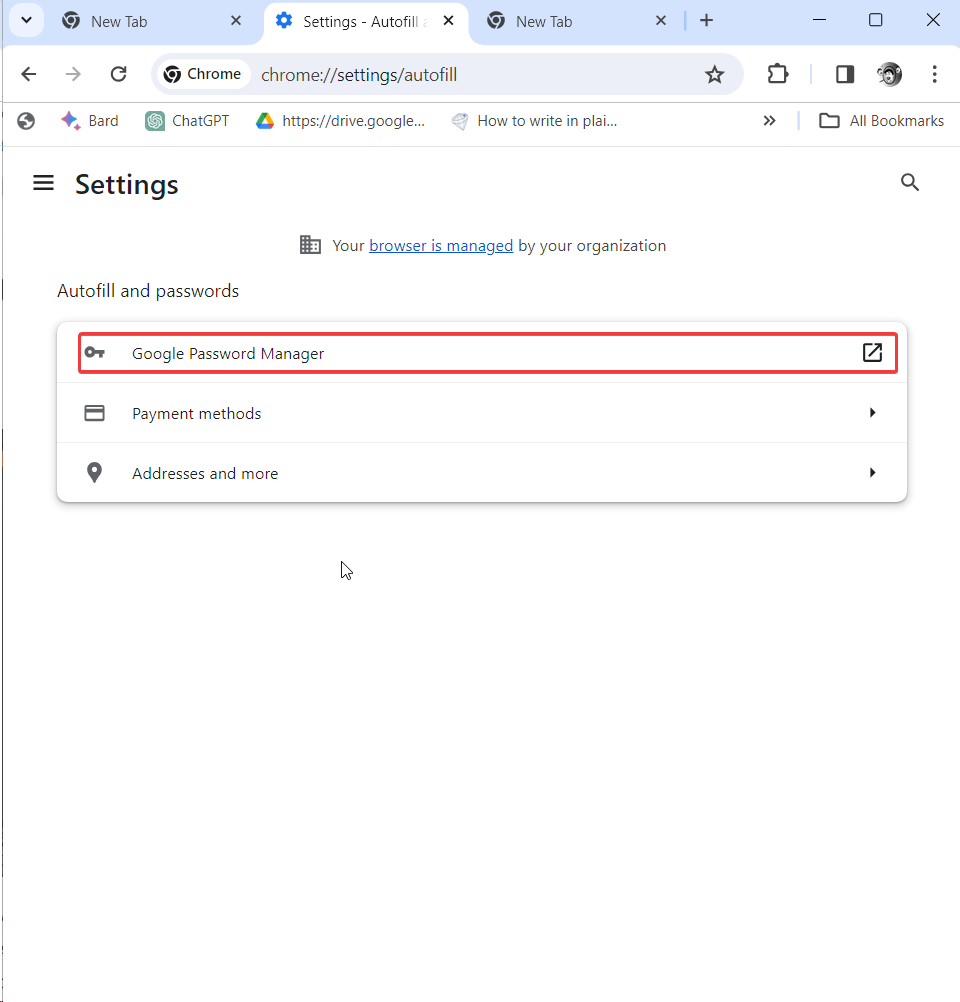960x1002 pixels.
Task: Click the Addresses location pin icon
Action: click(x=94, y=472)
